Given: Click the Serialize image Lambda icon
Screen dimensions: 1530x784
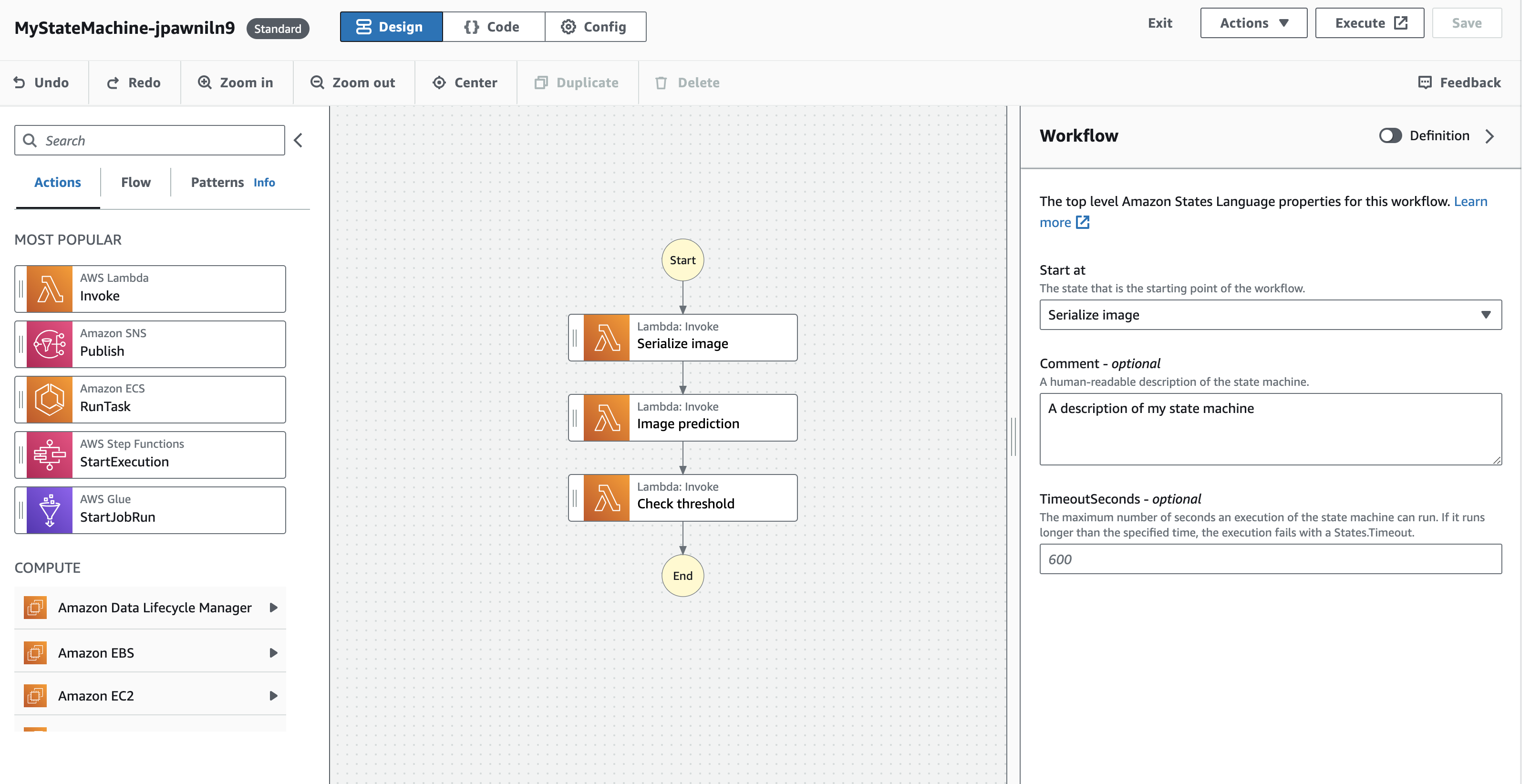Looking at the screenshot, I should (x=606, y=337).
